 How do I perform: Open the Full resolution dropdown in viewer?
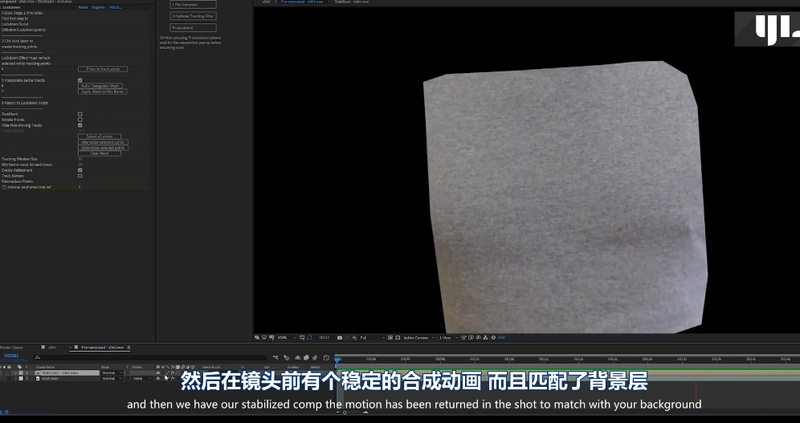click(x=373, y=337)
